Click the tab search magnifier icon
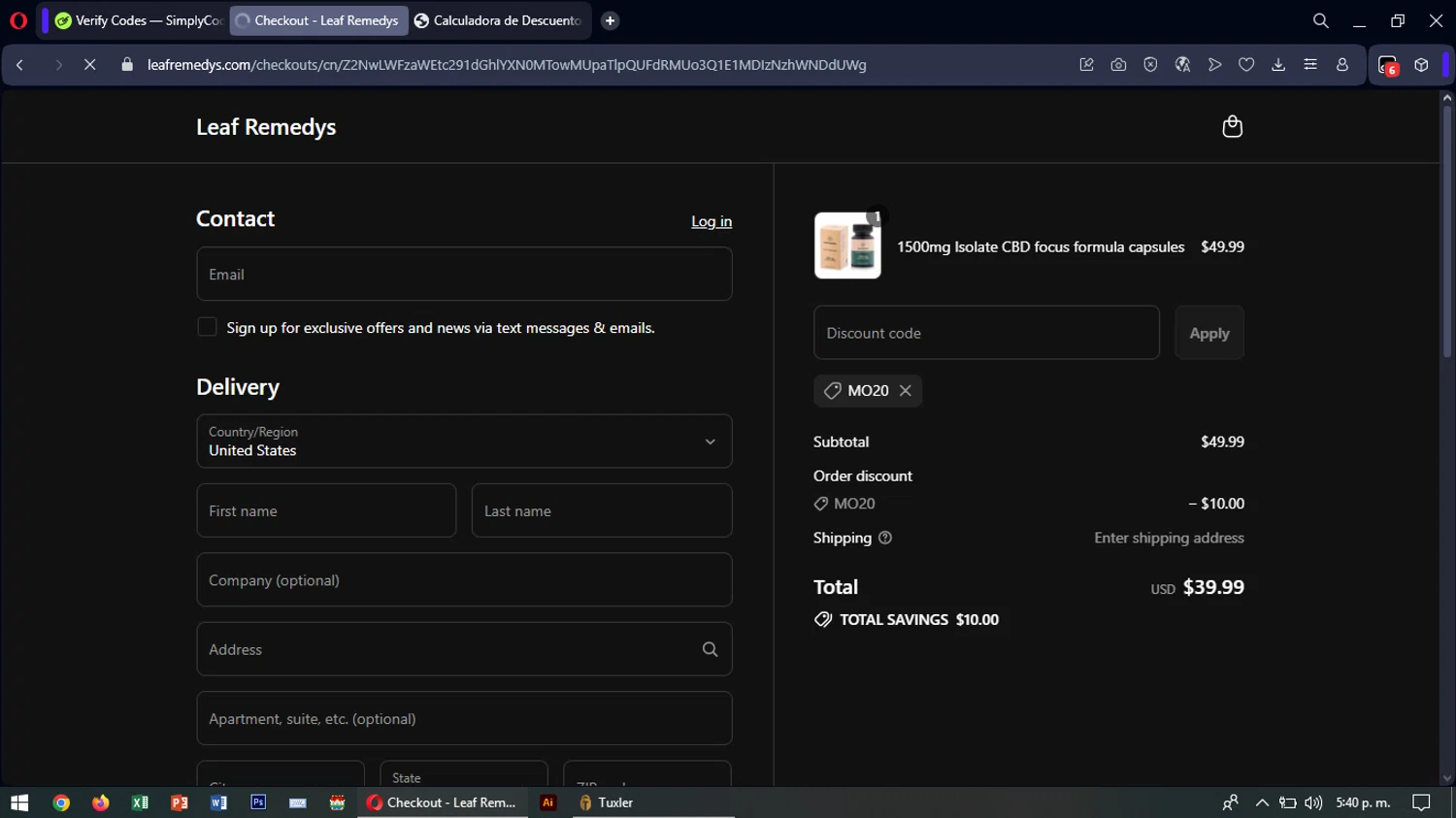 (1320, 20)
